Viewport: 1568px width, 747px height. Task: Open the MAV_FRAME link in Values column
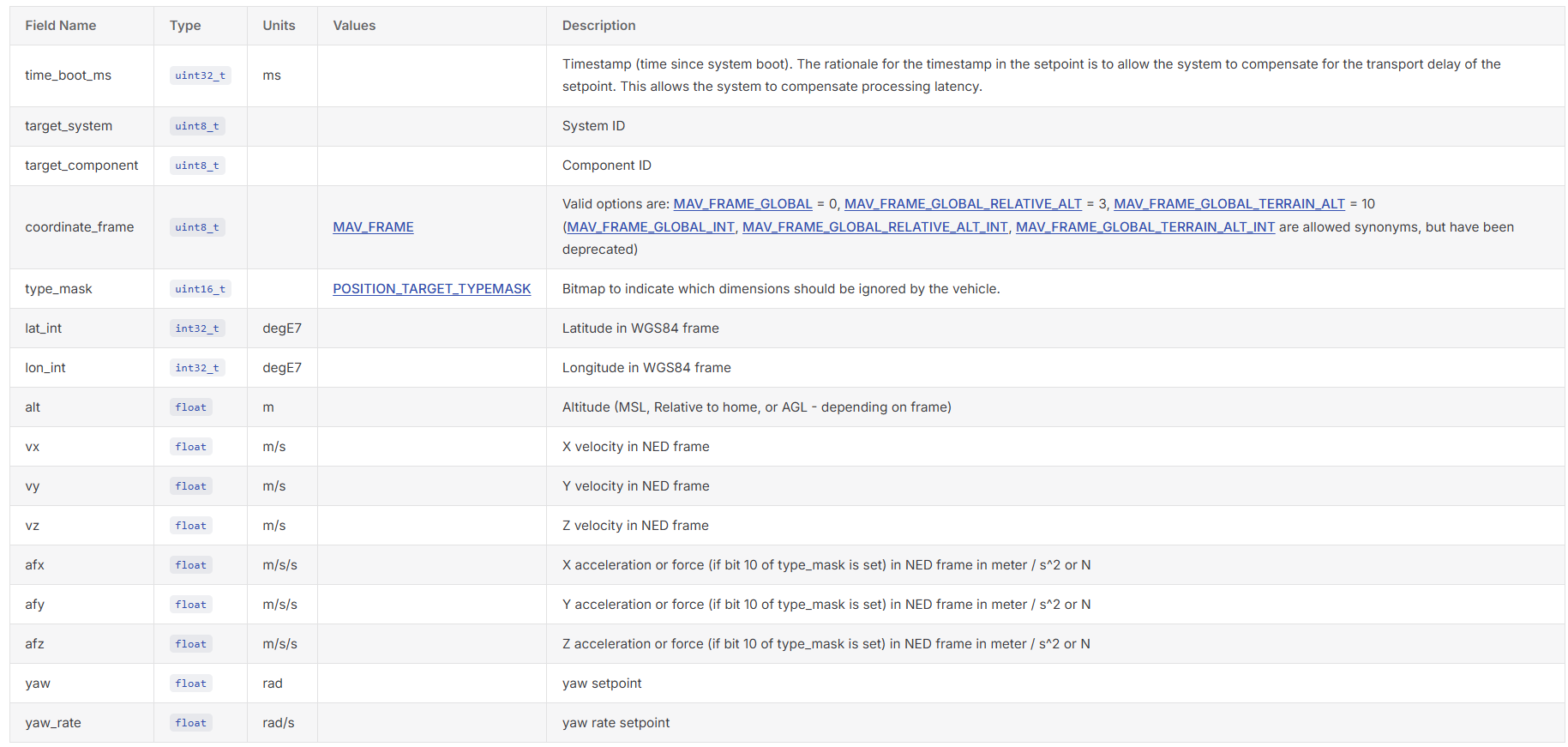pos(373,227)
